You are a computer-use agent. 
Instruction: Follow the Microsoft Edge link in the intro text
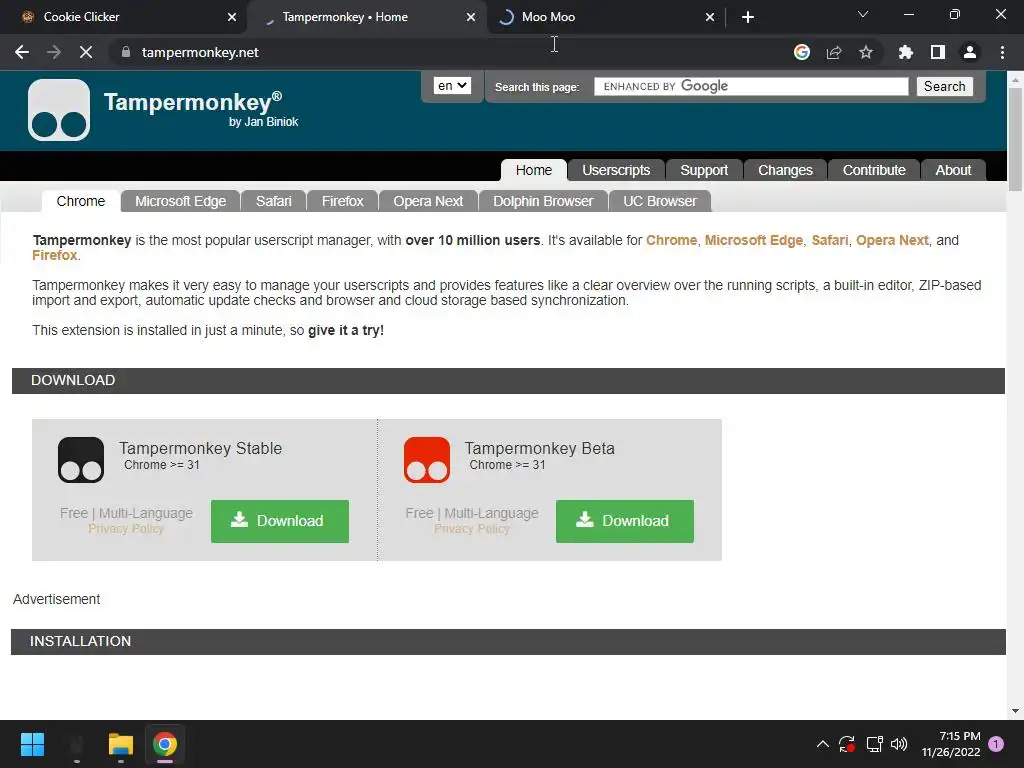(754, 240)
